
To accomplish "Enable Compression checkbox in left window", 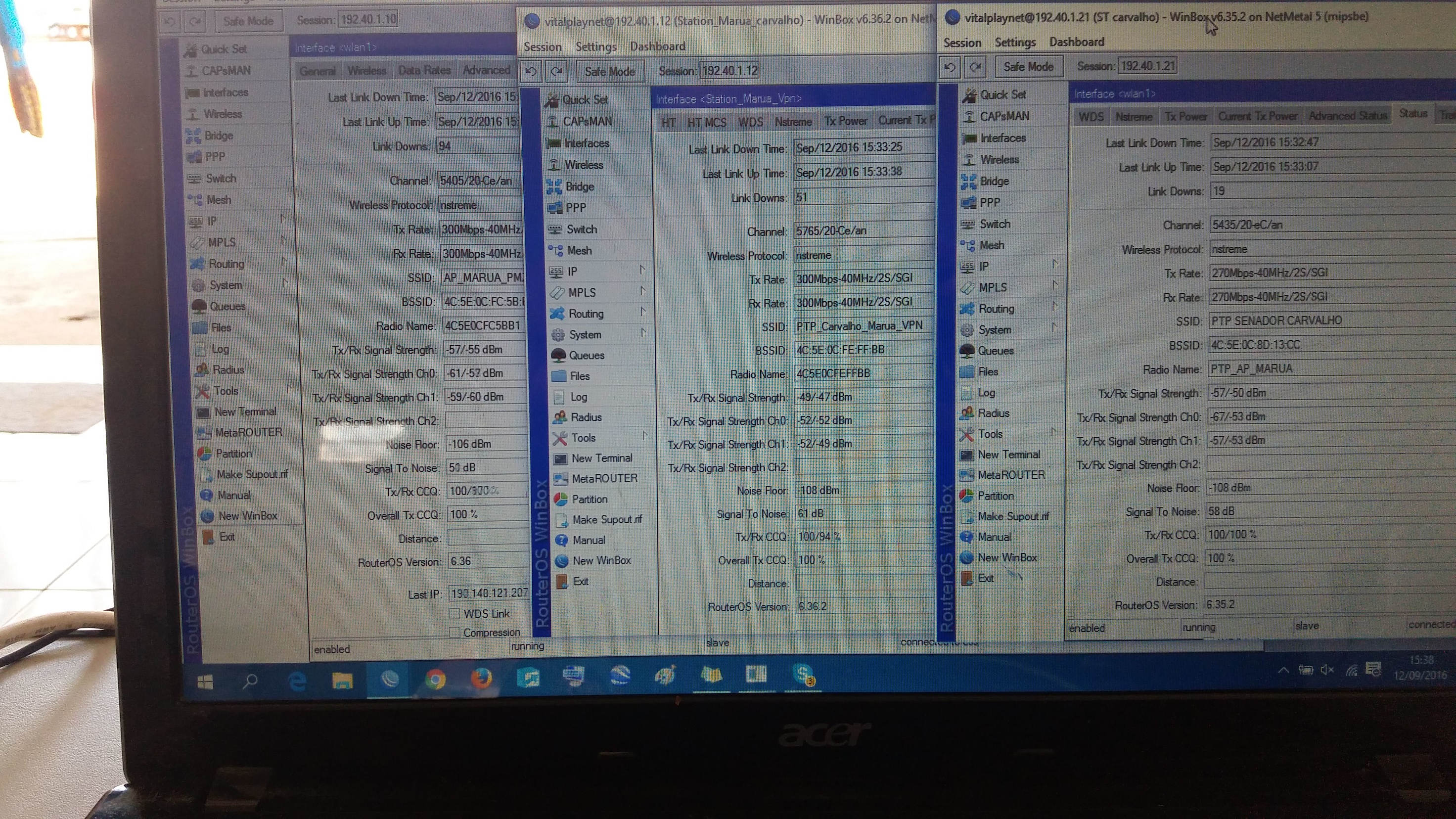I will (455, 633).
